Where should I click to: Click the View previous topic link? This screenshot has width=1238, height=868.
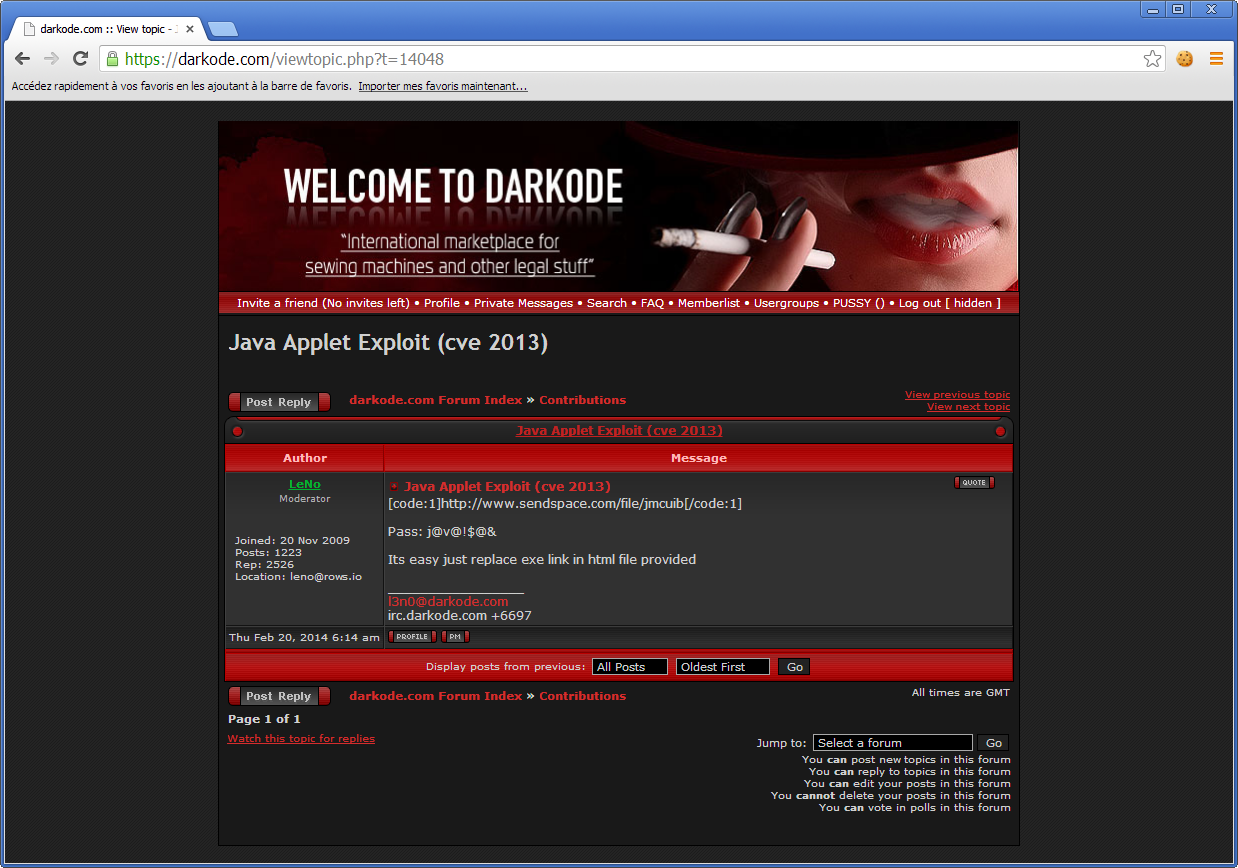(x=957, y=395)
